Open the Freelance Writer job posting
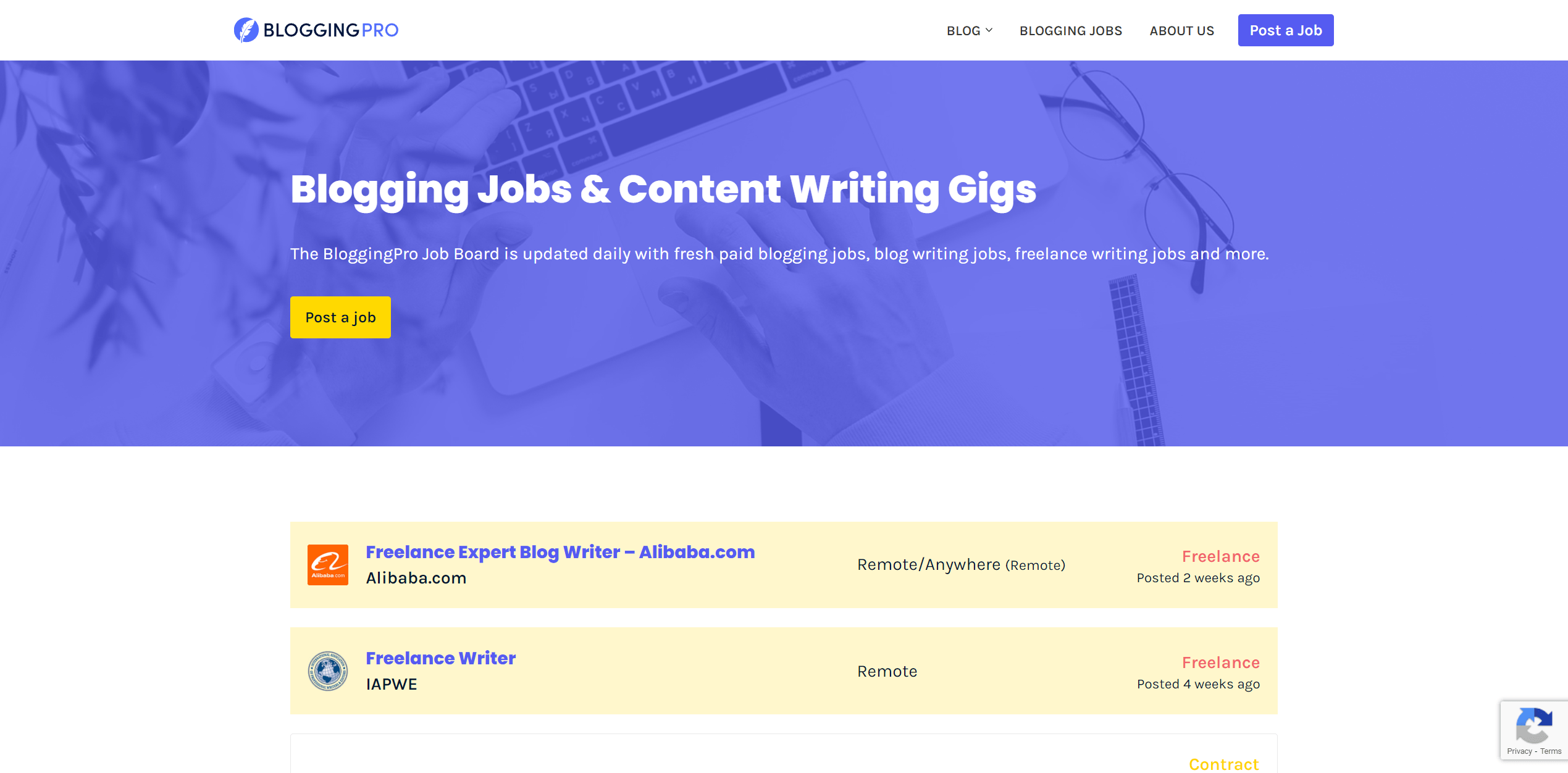The image size is (1568, 773). pos(440,658)
